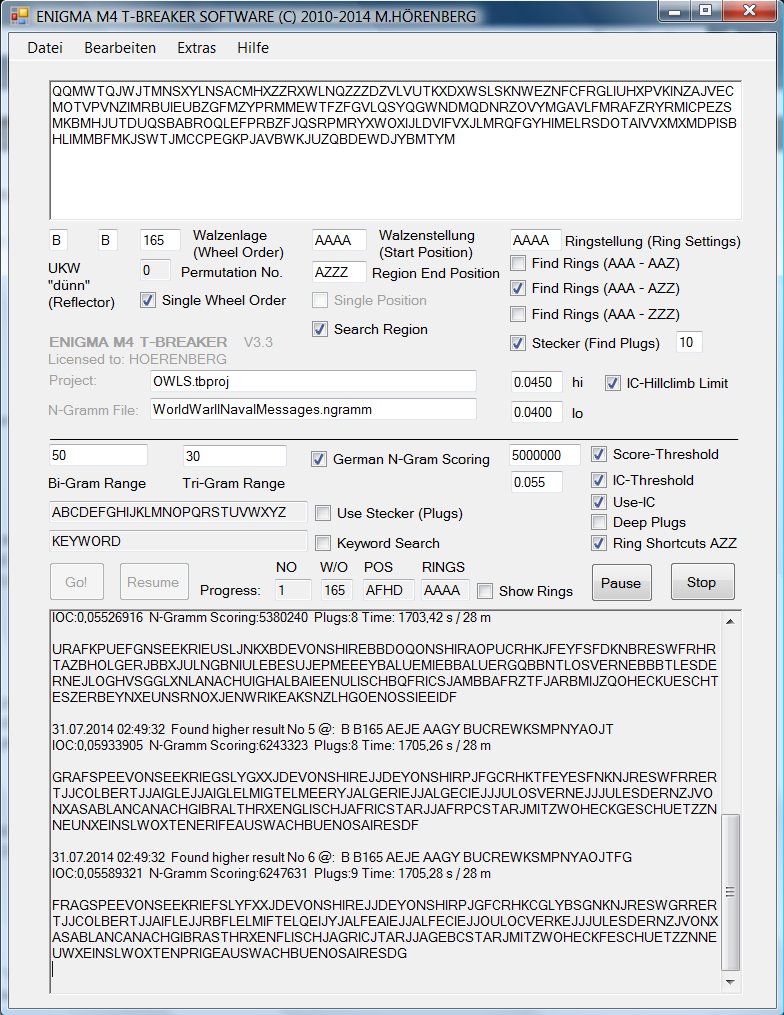
Task: Disable the Search Region checkbox
Action: tap(320, 329)
